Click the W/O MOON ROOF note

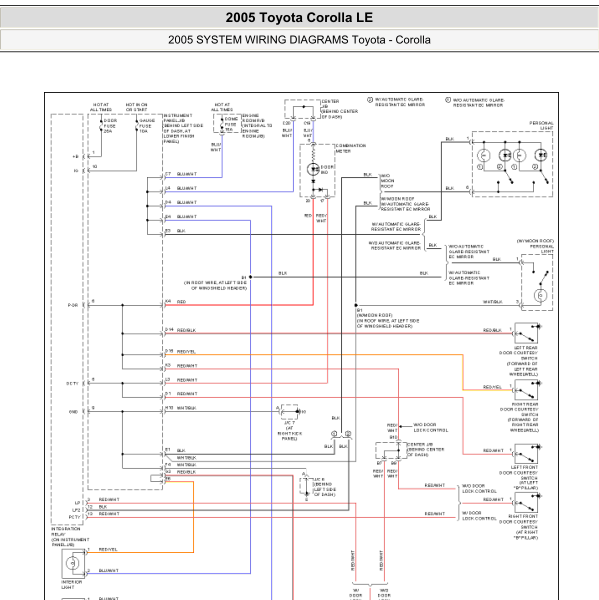387,181
